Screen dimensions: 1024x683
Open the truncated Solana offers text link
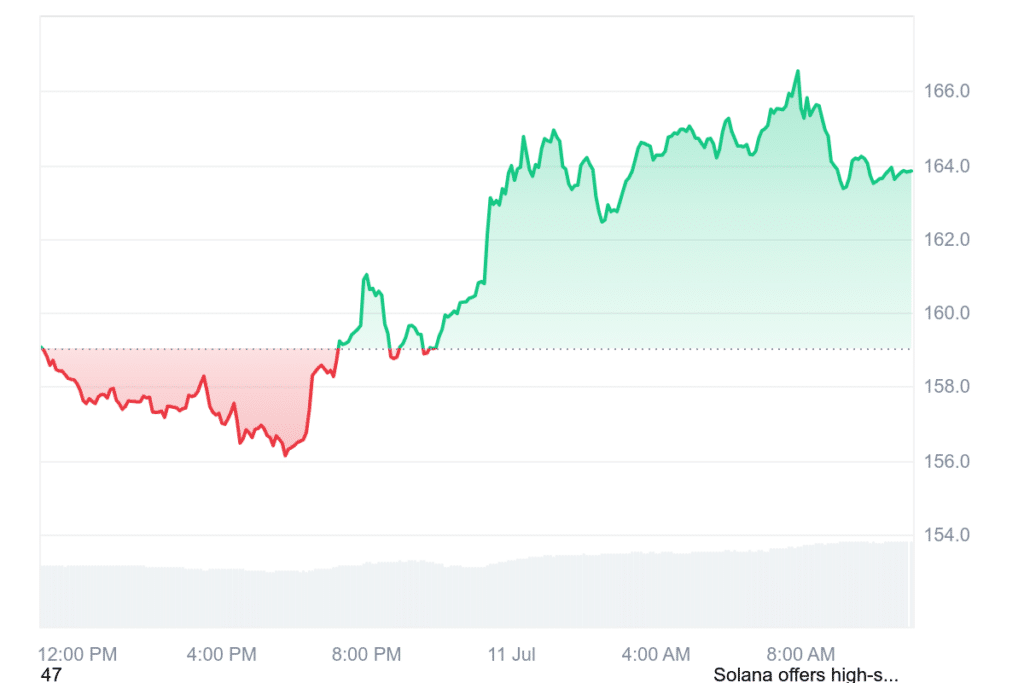coord(805,675)
